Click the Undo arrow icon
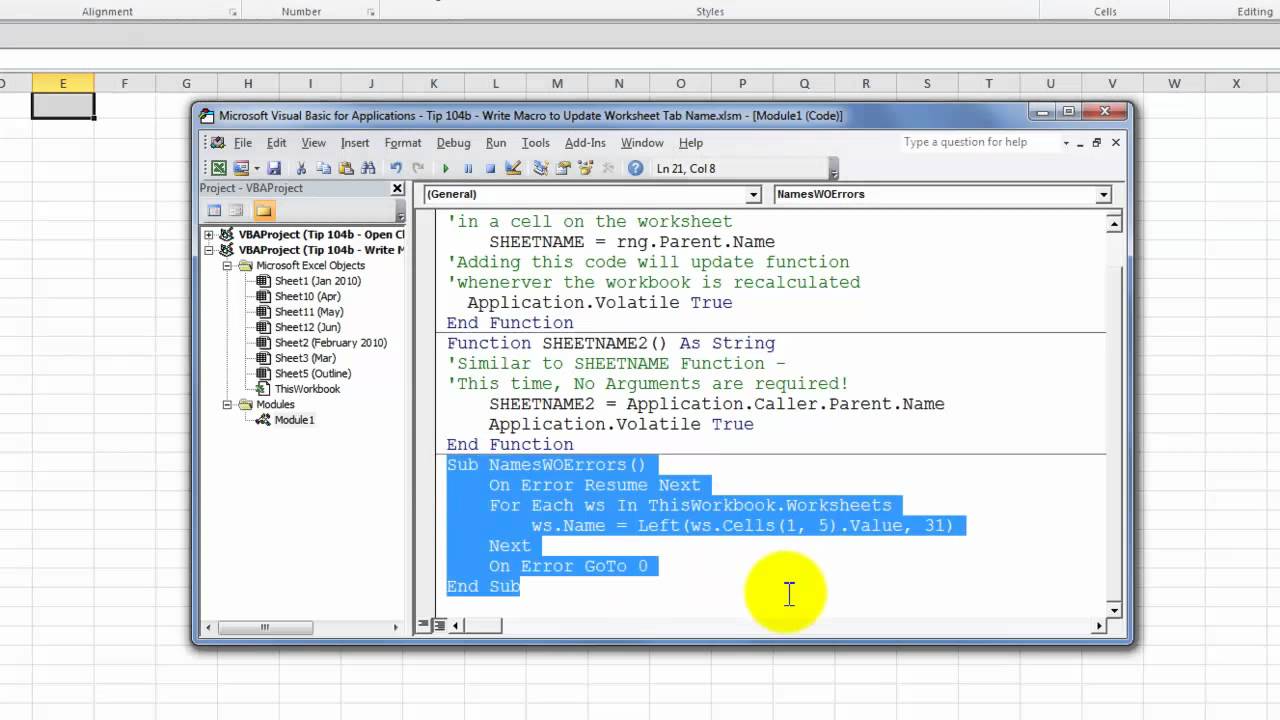 click(x=396, y=168)
